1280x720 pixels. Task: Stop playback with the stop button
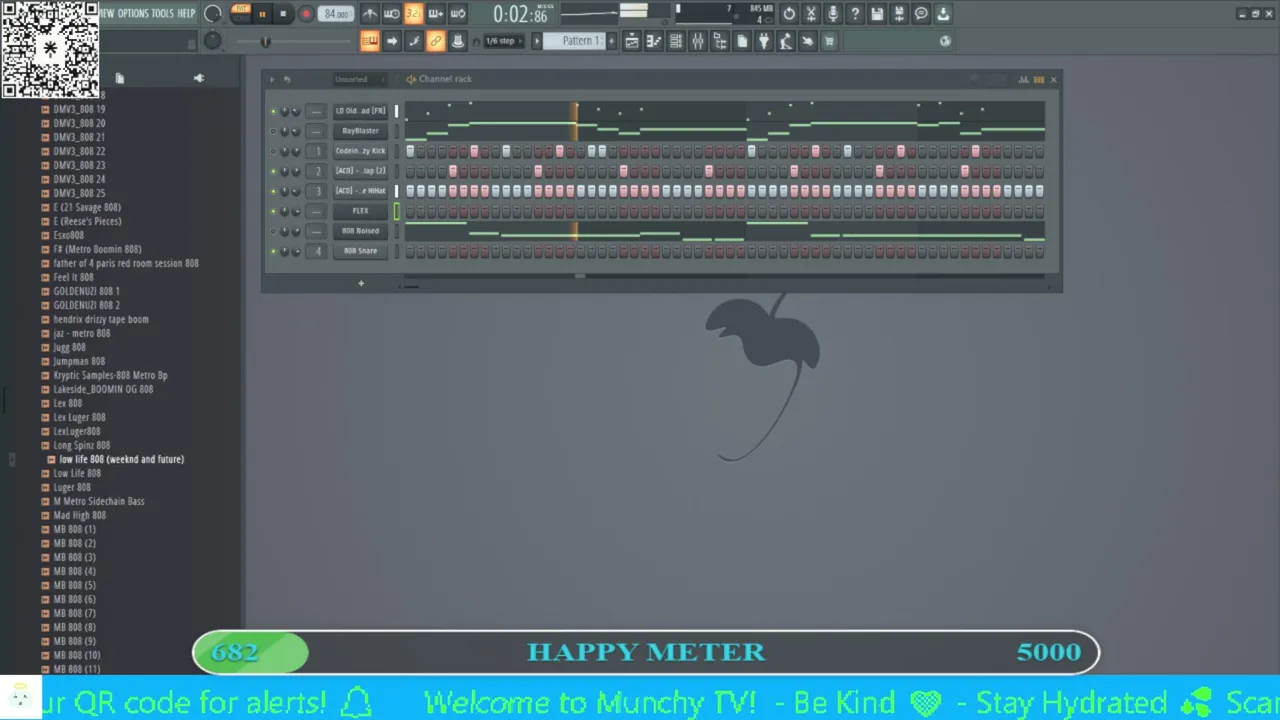pos(283,14)
